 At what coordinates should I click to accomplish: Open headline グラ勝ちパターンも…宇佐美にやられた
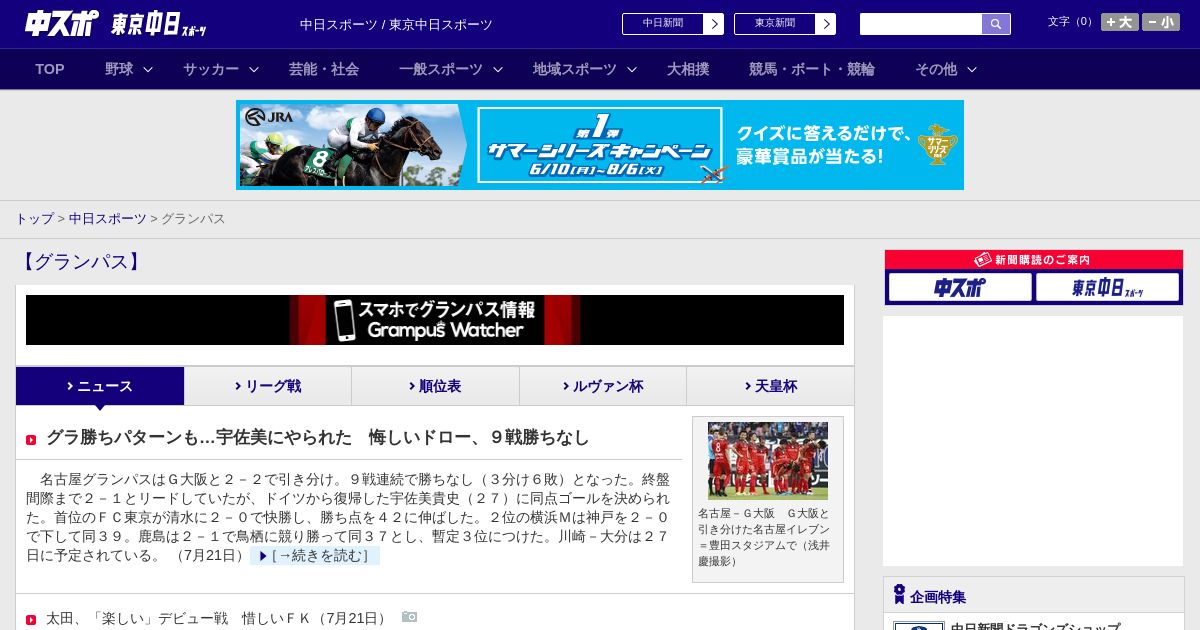click(318, 438)
